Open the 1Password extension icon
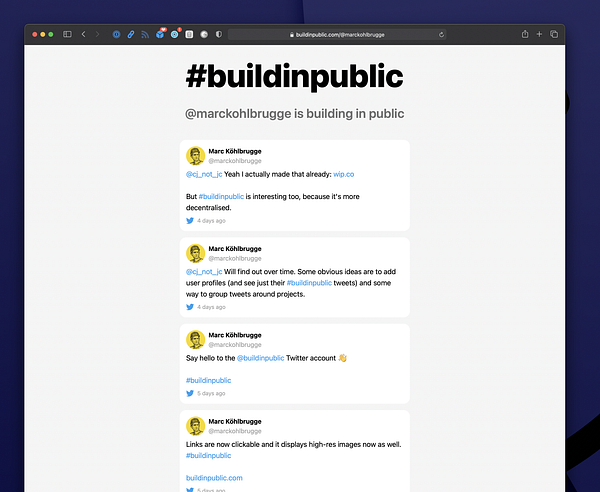This screenshot has width=600, height=492. 116,34
